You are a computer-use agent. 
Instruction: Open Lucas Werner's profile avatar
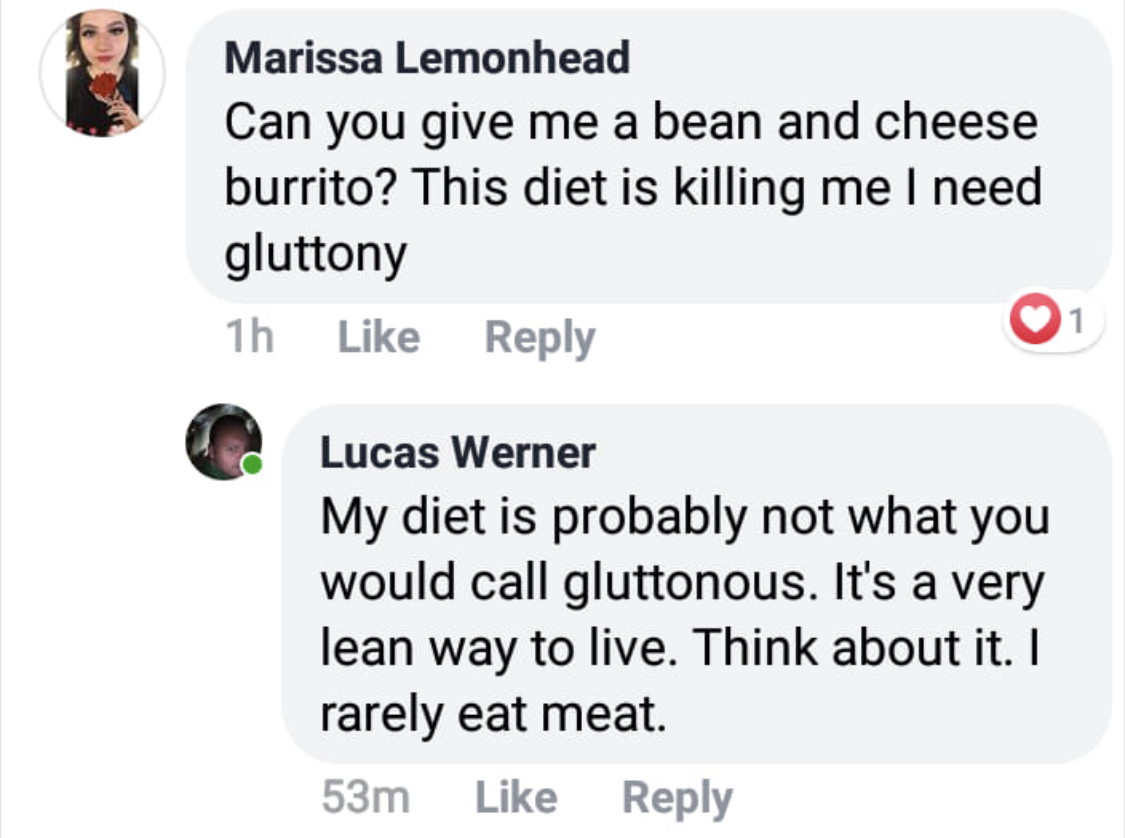pyautogui.click(x=223, y=441)
